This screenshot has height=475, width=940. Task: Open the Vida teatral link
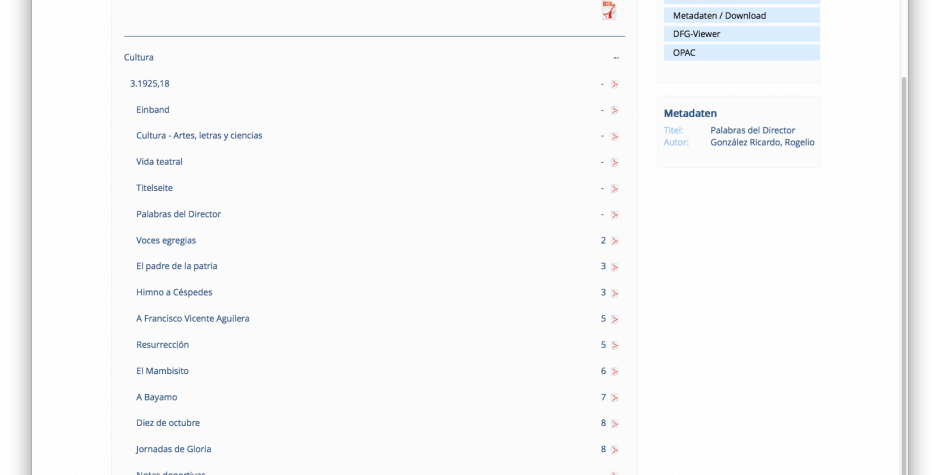coord(159,162)
